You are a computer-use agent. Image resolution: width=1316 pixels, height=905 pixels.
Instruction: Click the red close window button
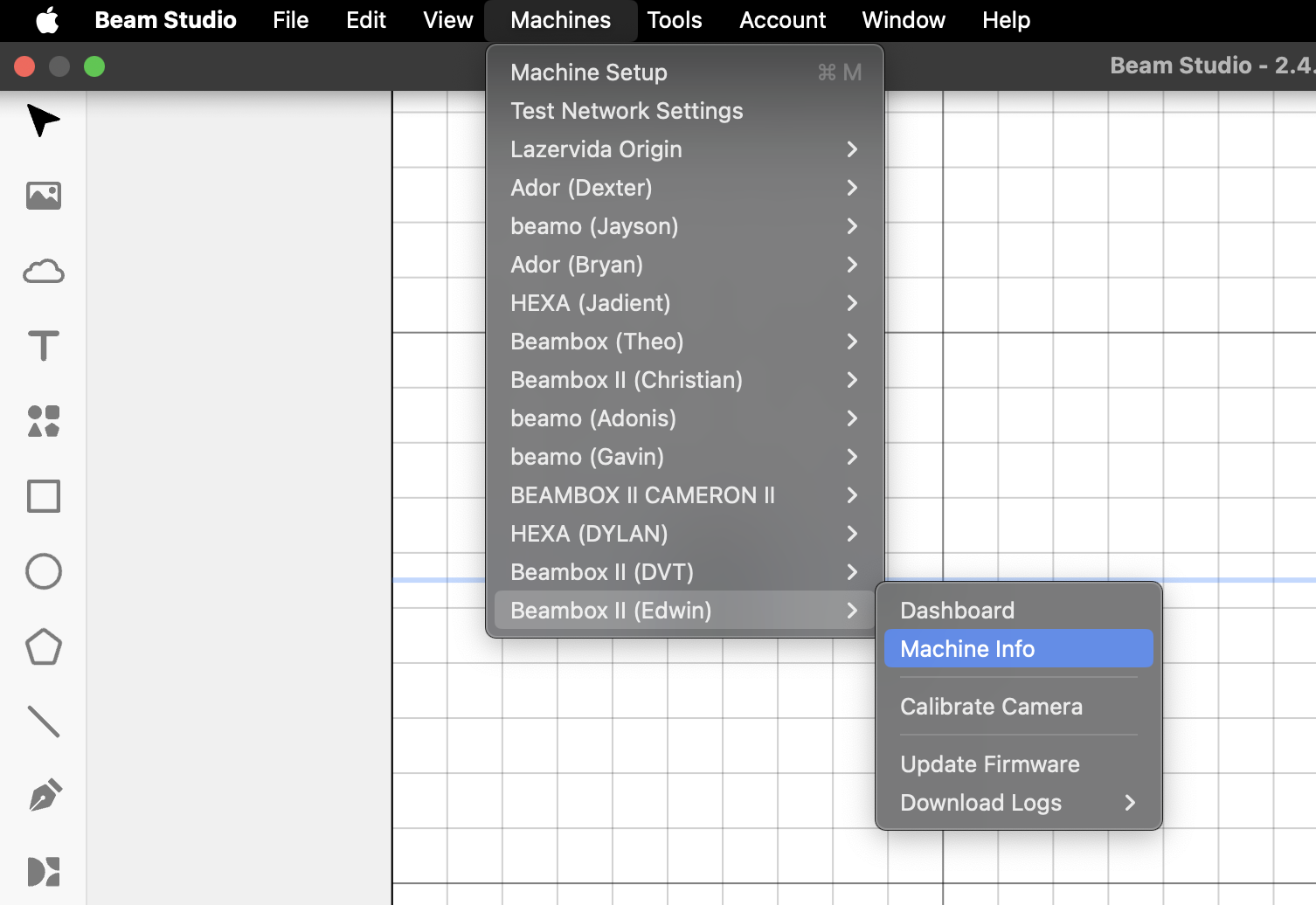pyautogui.click(x=24, y=66)
